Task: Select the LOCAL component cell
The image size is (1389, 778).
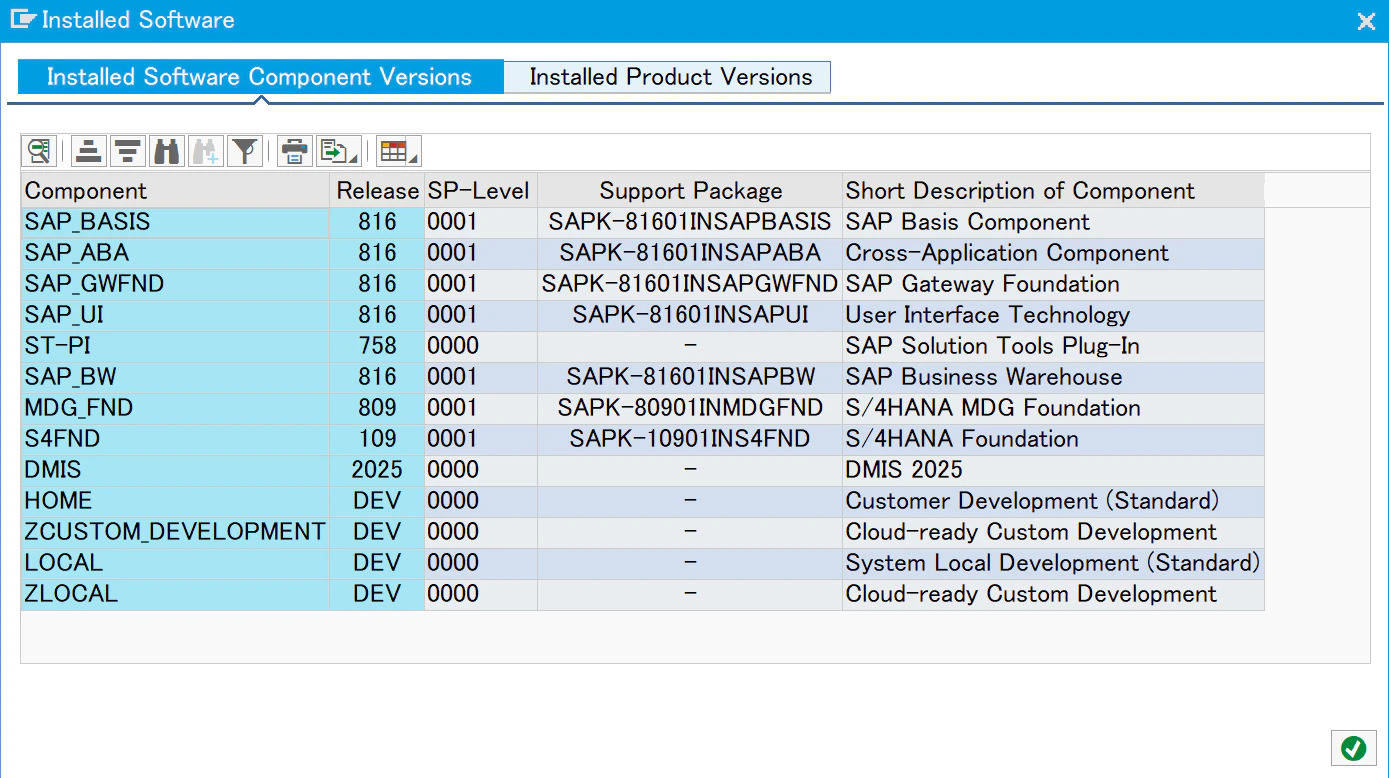Action: 176,563
